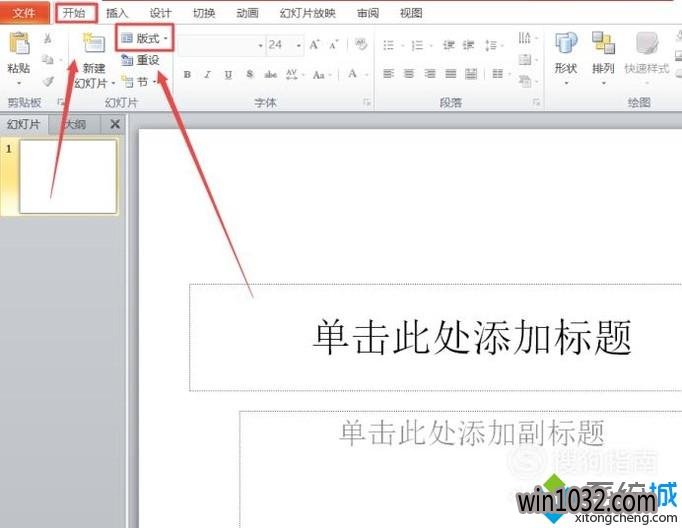The height and width of the screenshot is (528, 682).
Task: Click the Increase Font Size icon
Action: [x=314, y=45]
